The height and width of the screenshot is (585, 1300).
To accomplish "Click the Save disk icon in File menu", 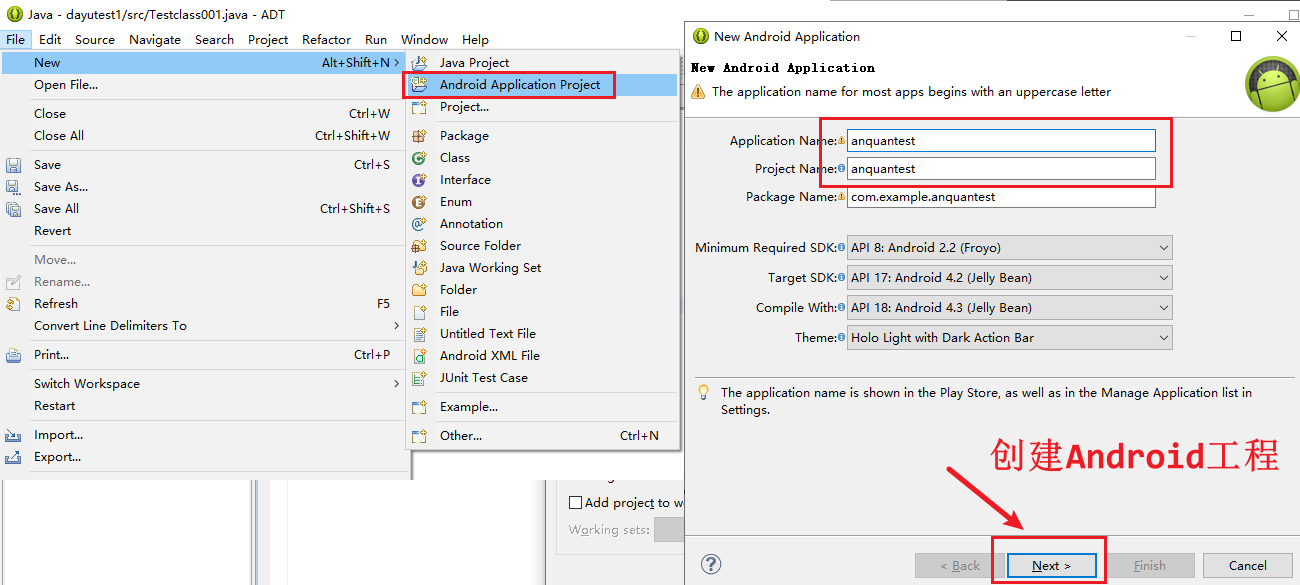I will (x=14, y=165).
